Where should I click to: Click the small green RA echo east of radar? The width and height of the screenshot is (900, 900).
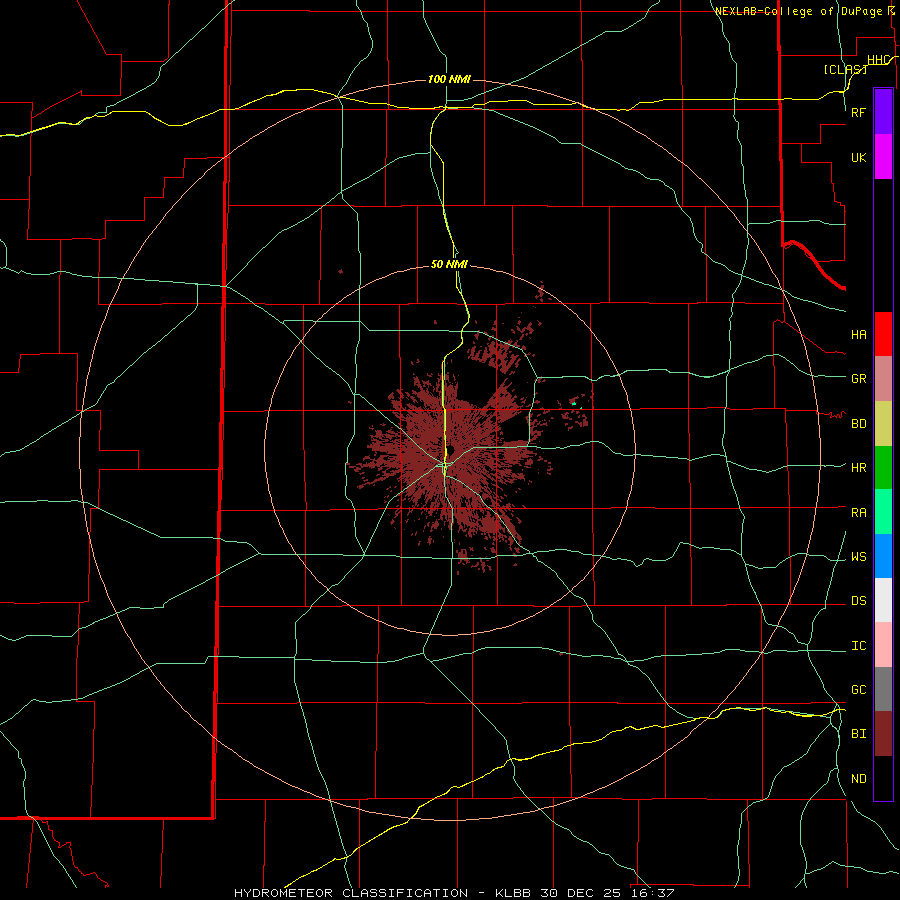click(574, 404)
